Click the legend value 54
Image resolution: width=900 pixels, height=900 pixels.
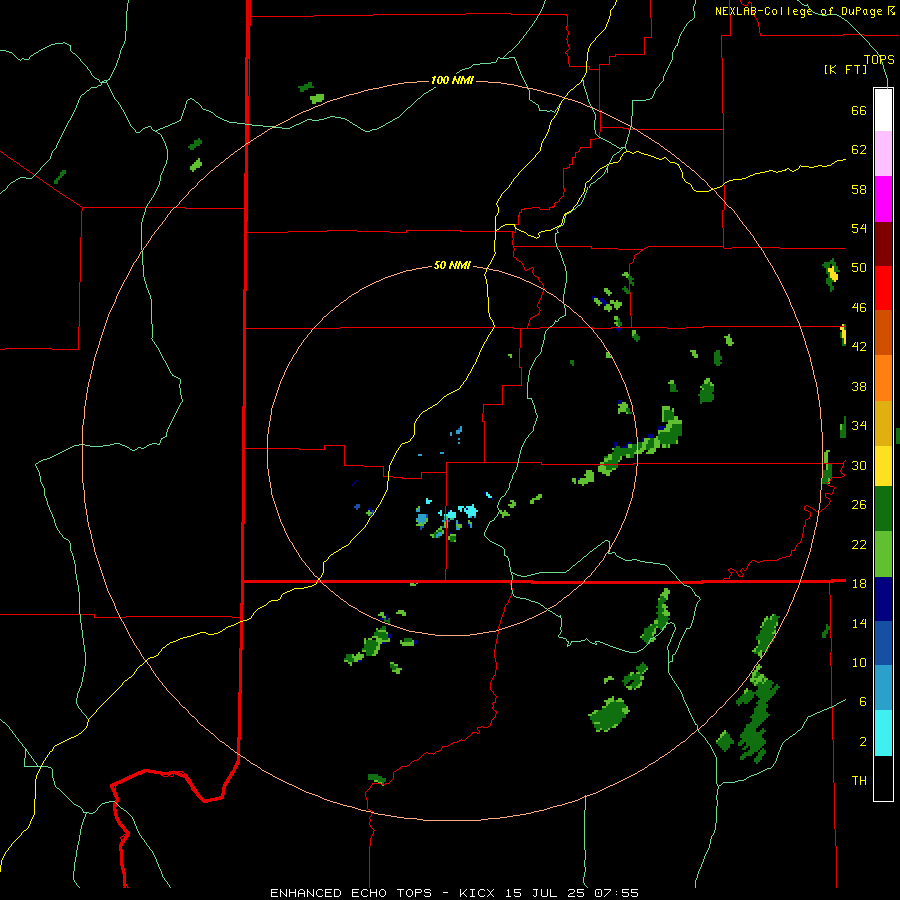(x=859, y=228)
